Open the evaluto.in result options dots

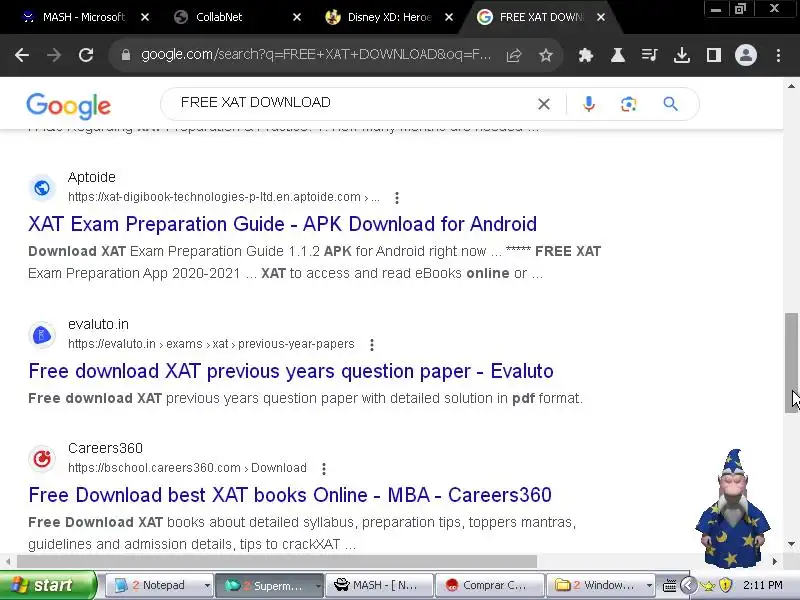[372, 345]
